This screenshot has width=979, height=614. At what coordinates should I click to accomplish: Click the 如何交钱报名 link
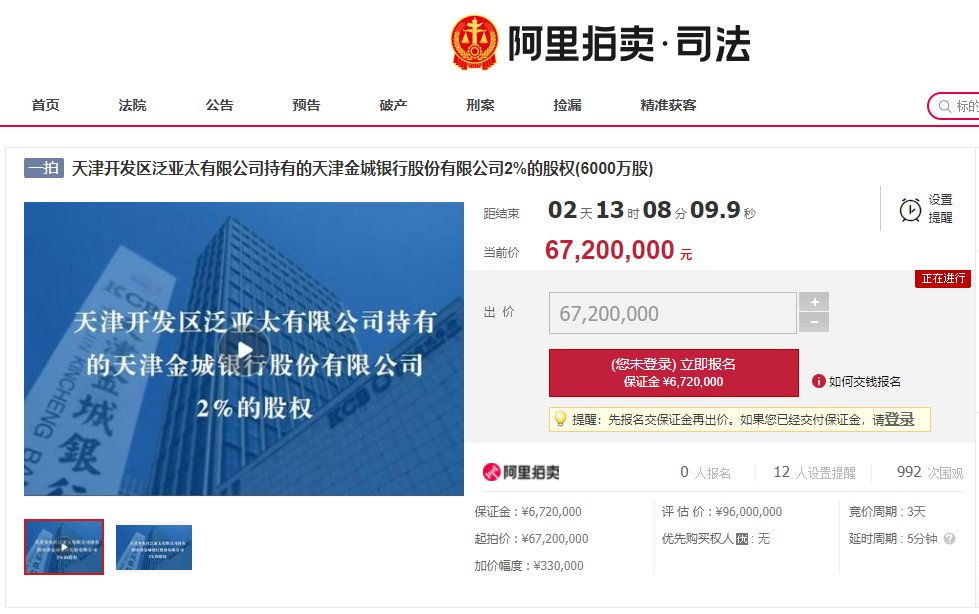coord(864,382)
